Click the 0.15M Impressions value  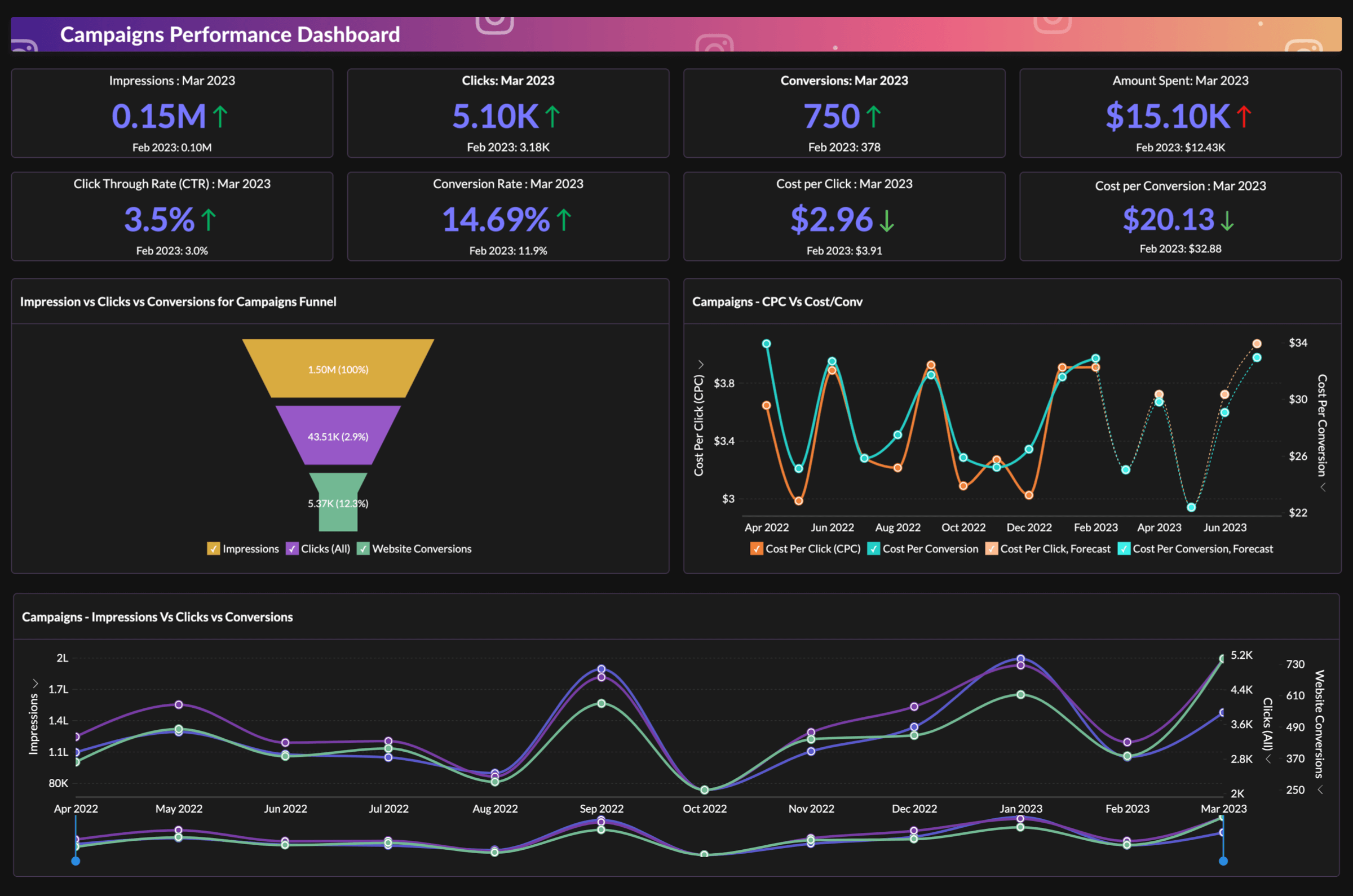[x=159, y=117]
